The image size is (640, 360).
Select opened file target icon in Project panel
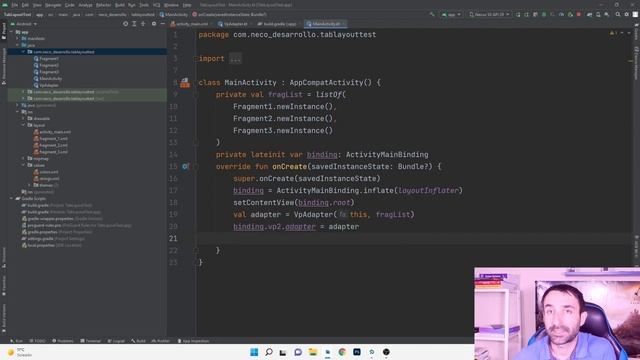(125, 24)
